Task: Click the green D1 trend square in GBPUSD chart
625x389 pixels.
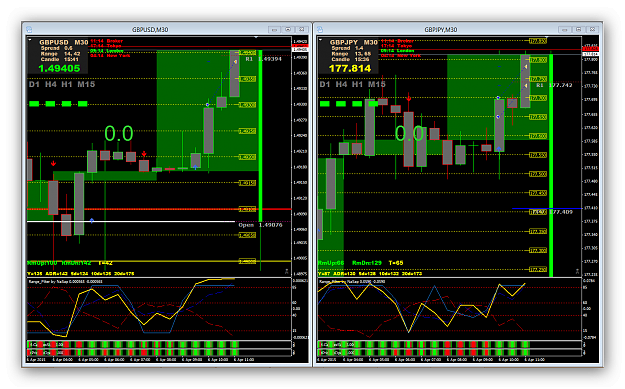Action: click(34, 104)
